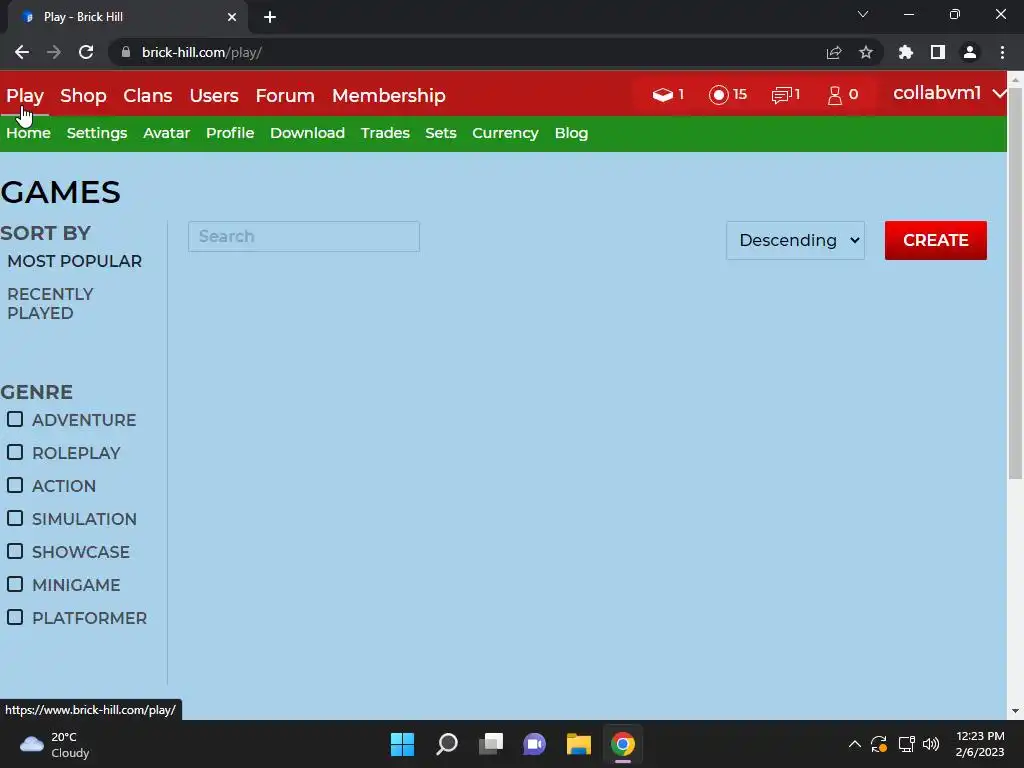Check the Simulation genre box
The image size is (1024, 768).
click(x=15, y=518)
